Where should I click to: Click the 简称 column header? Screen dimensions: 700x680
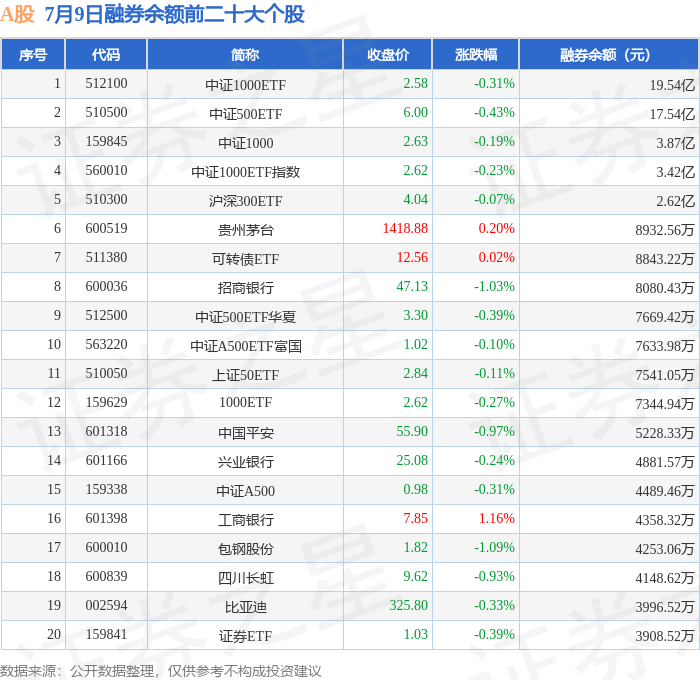click(245, 55)
